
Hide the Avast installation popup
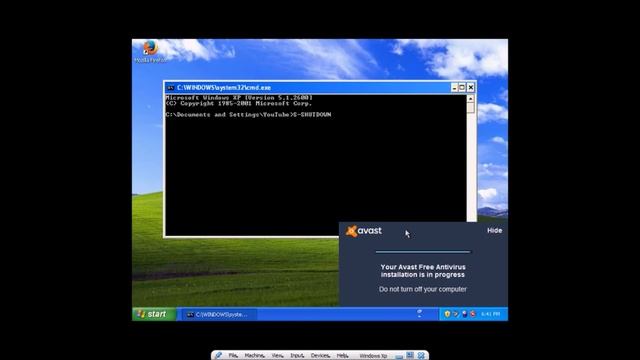494,231
